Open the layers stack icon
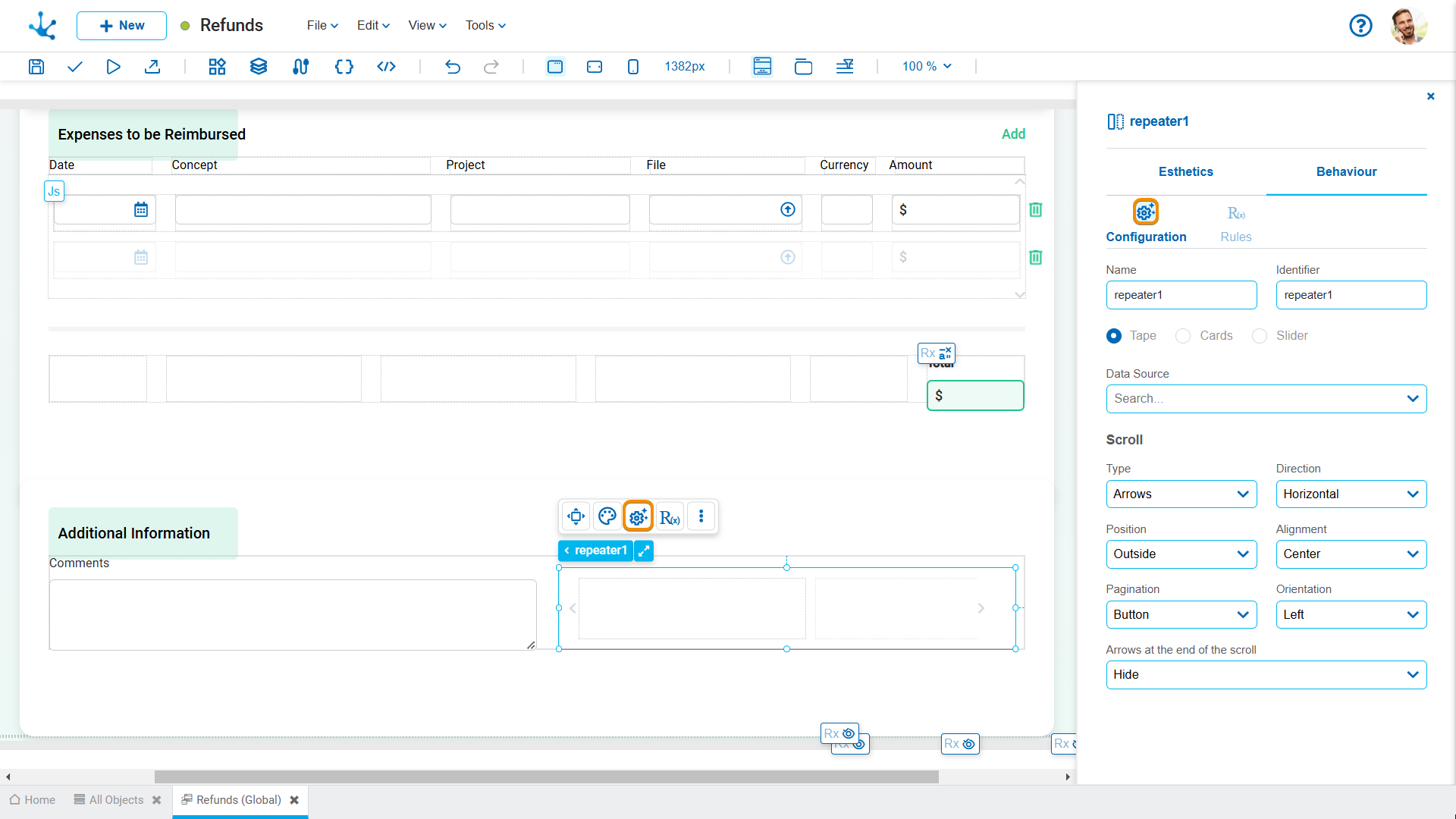1456x819 pixels. (259, 67)
